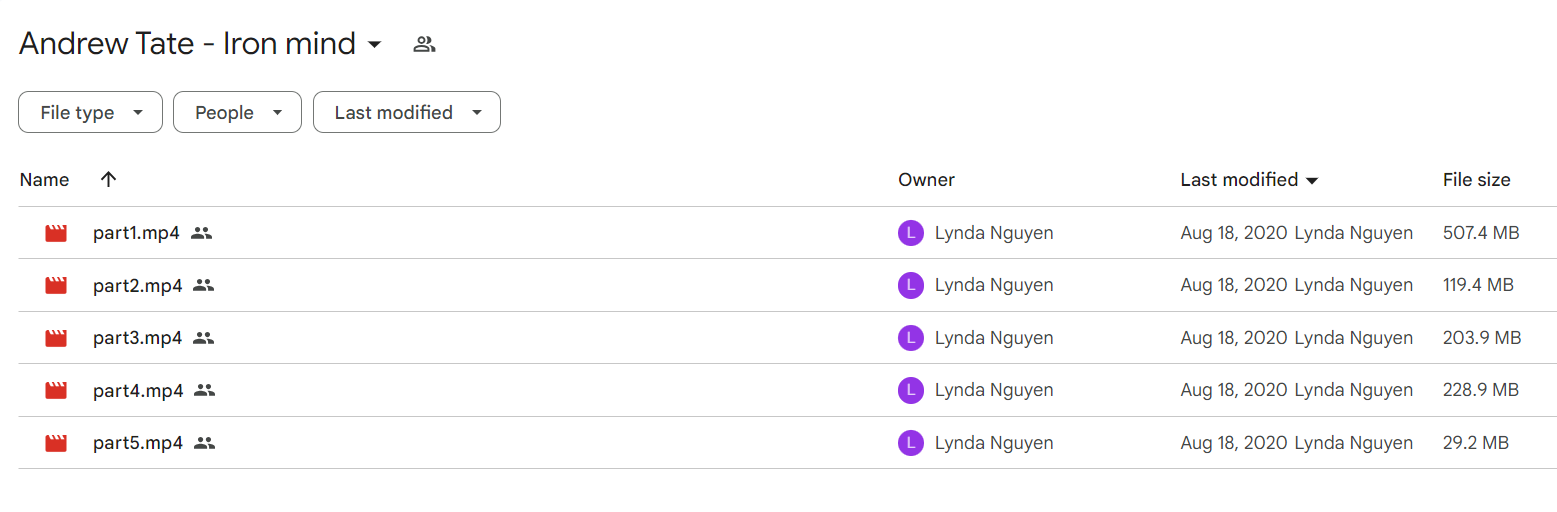Select the part1.mp4 file name

136,233
